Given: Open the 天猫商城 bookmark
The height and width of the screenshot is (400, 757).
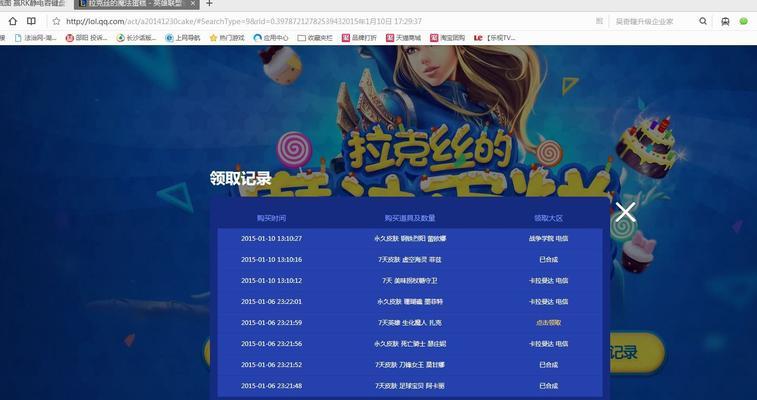Looking at the screenshot, I should click(403, 38).
